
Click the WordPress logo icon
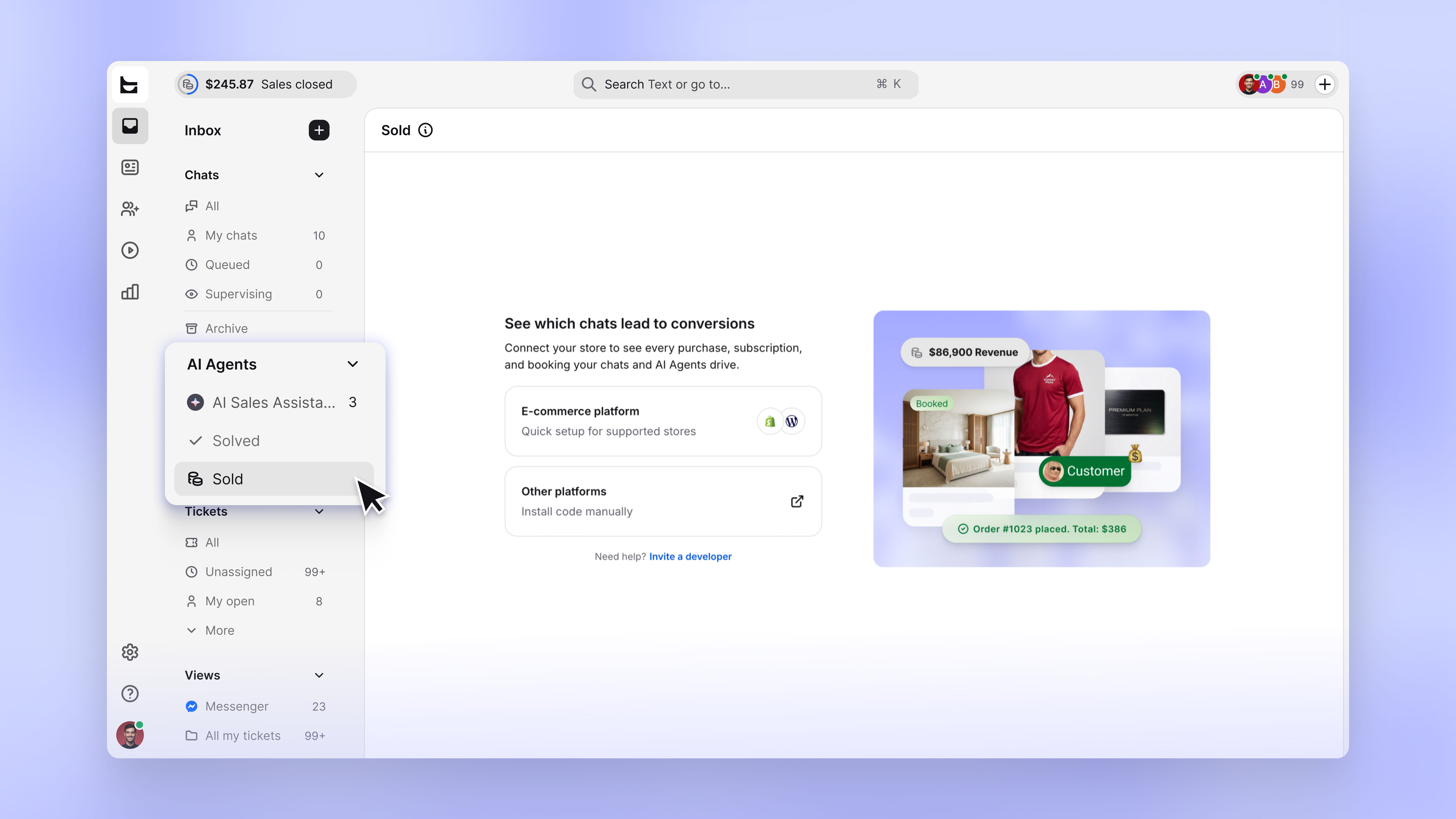(792, 421)
